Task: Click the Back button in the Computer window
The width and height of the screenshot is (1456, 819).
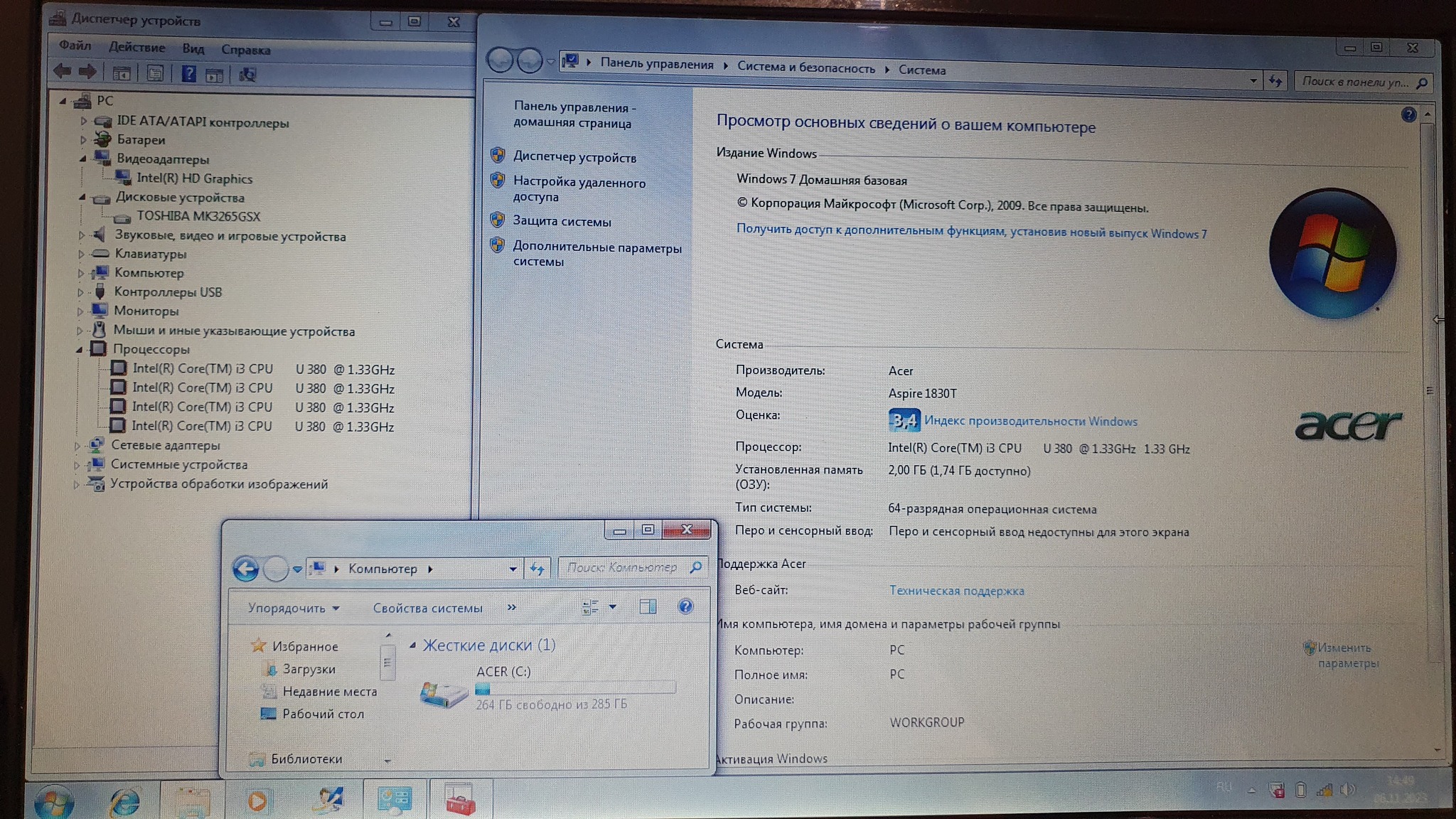Action: click(246, 569)
